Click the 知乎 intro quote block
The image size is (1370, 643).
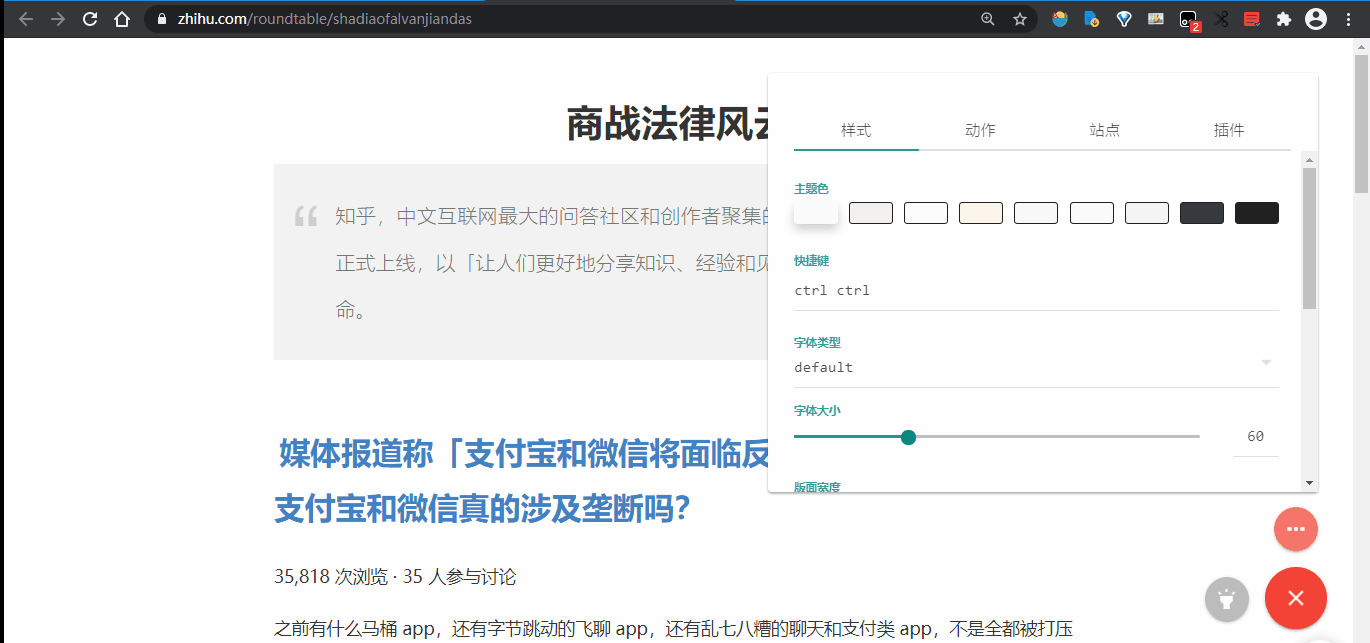coord(521,262)
